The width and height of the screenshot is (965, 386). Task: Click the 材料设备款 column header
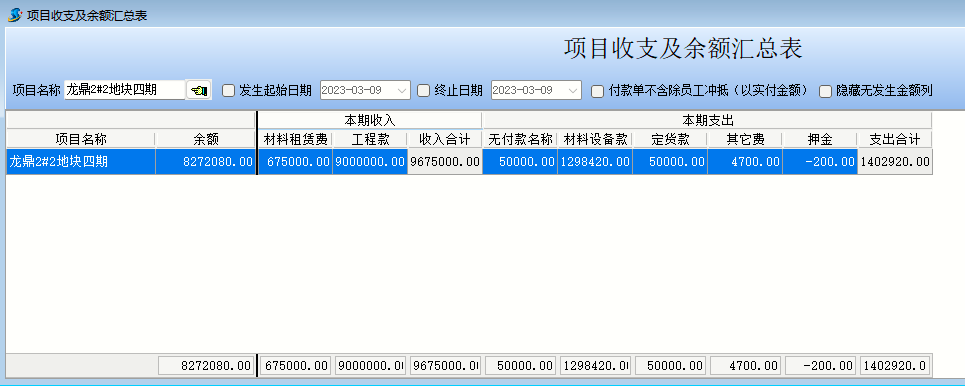tap(595, 140)
